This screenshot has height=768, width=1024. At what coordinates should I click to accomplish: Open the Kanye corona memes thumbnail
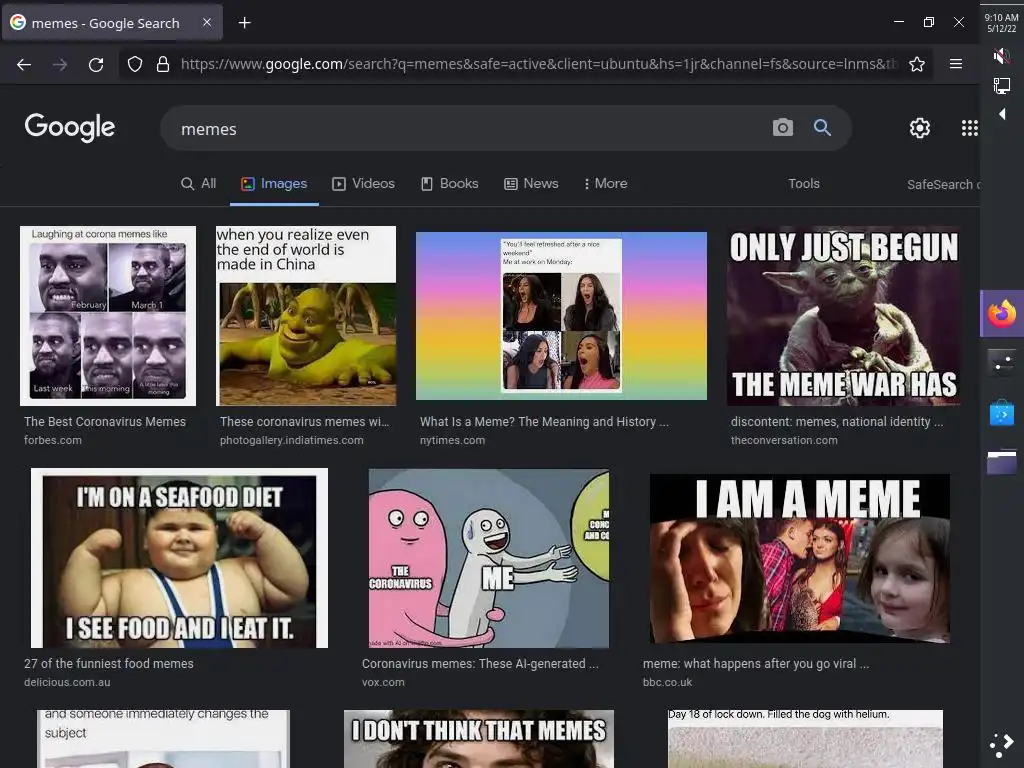tap(108, 316)
